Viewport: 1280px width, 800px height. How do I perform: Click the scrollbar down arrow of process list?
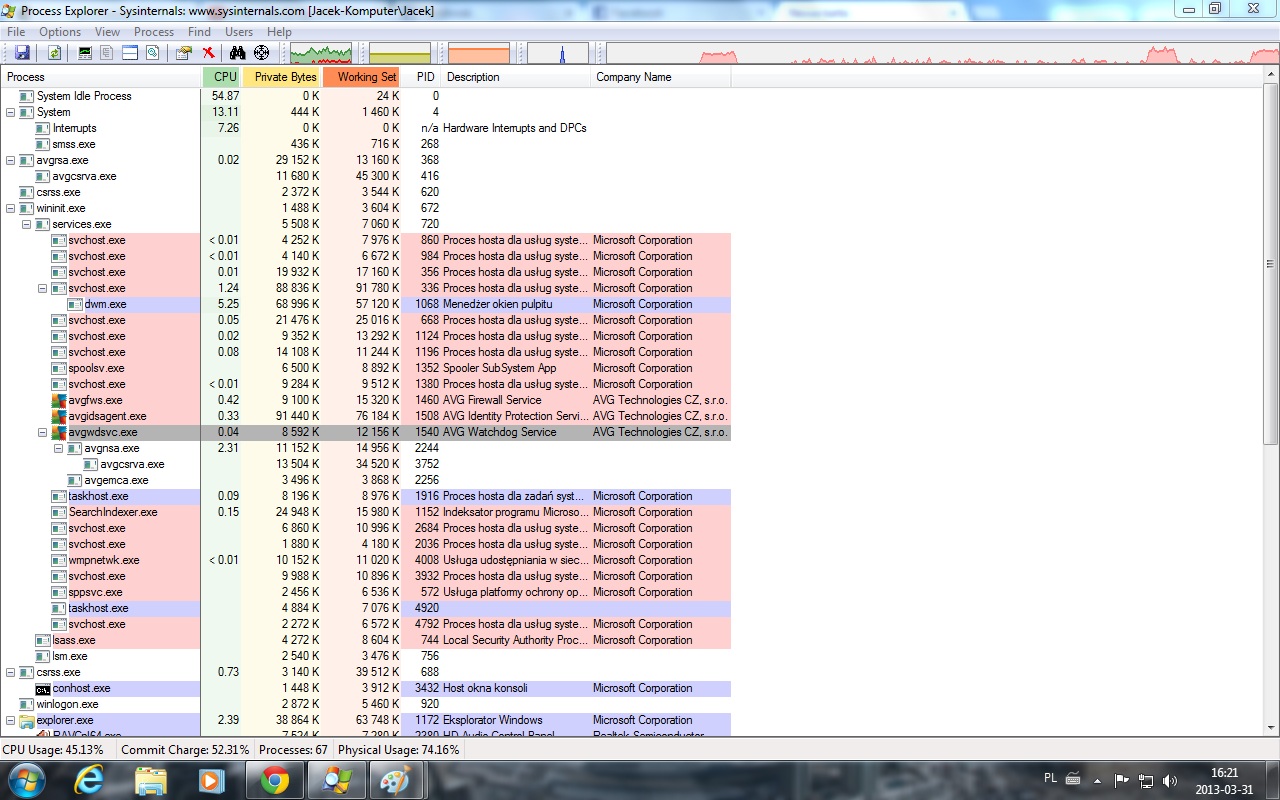tap(1271, 729)
